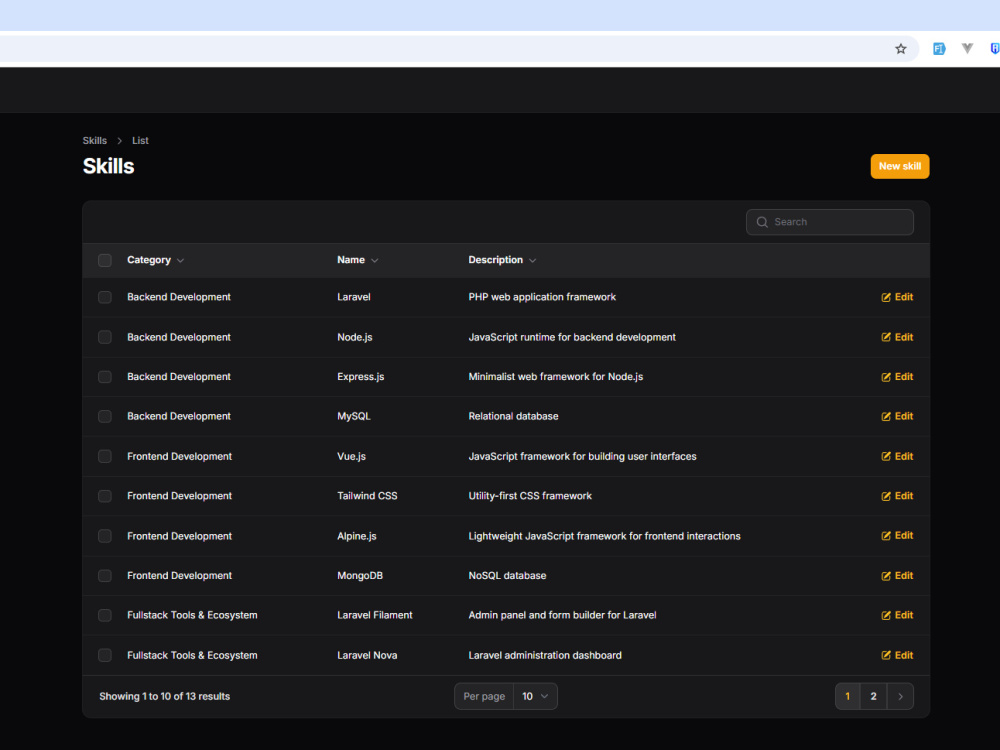This screenshot has height=750, width=1000.
Task: Check the Node.js row checkbox
Action: (105, 337)
